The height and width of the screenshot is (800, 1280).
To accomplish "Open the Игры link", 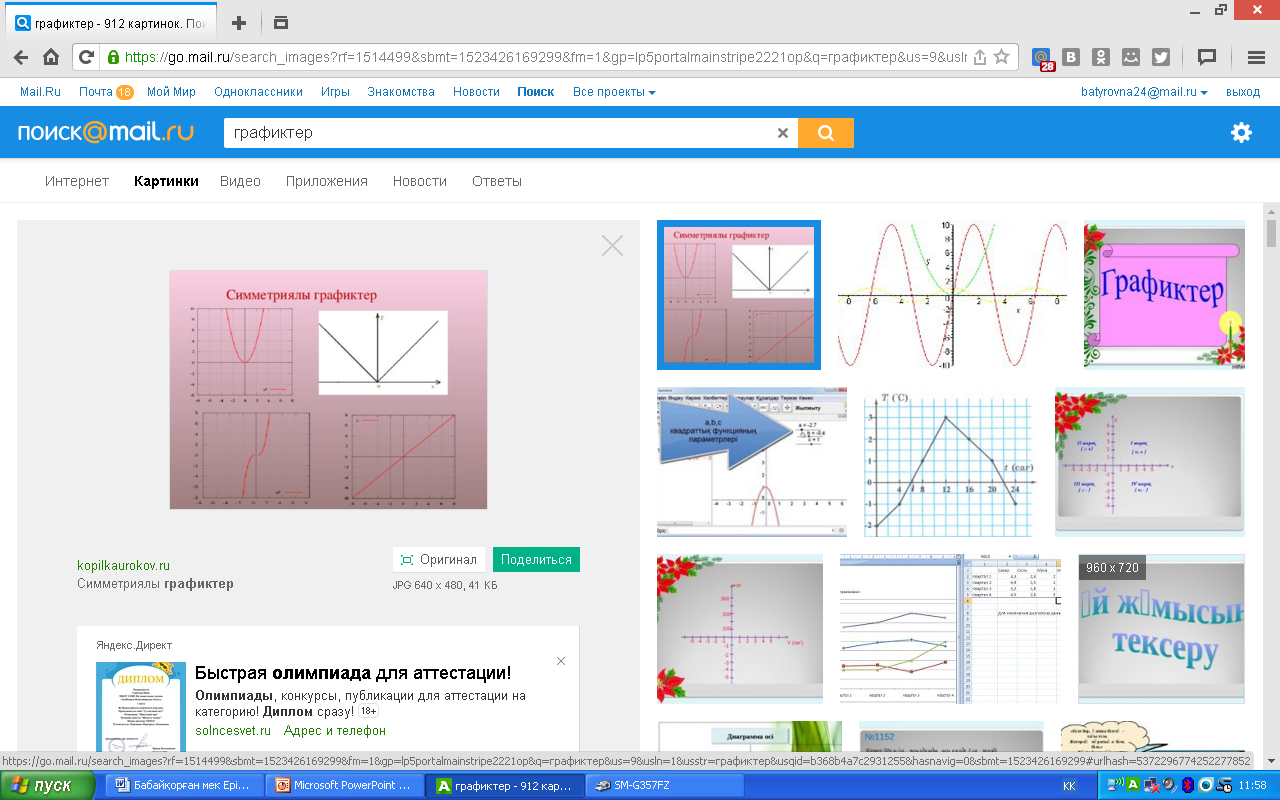I will point(335,92).
